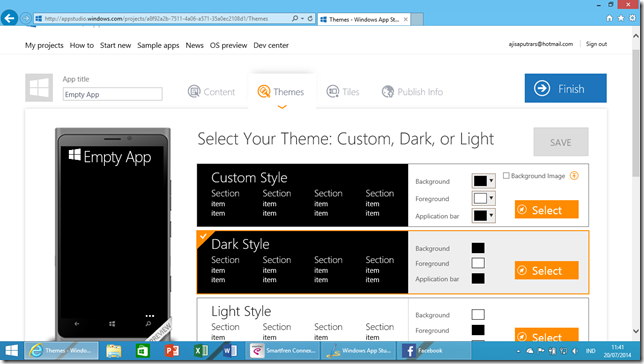Open Custom Style Background color dropdown
This screenshot has height=364, width=644.
click(483, 181)
